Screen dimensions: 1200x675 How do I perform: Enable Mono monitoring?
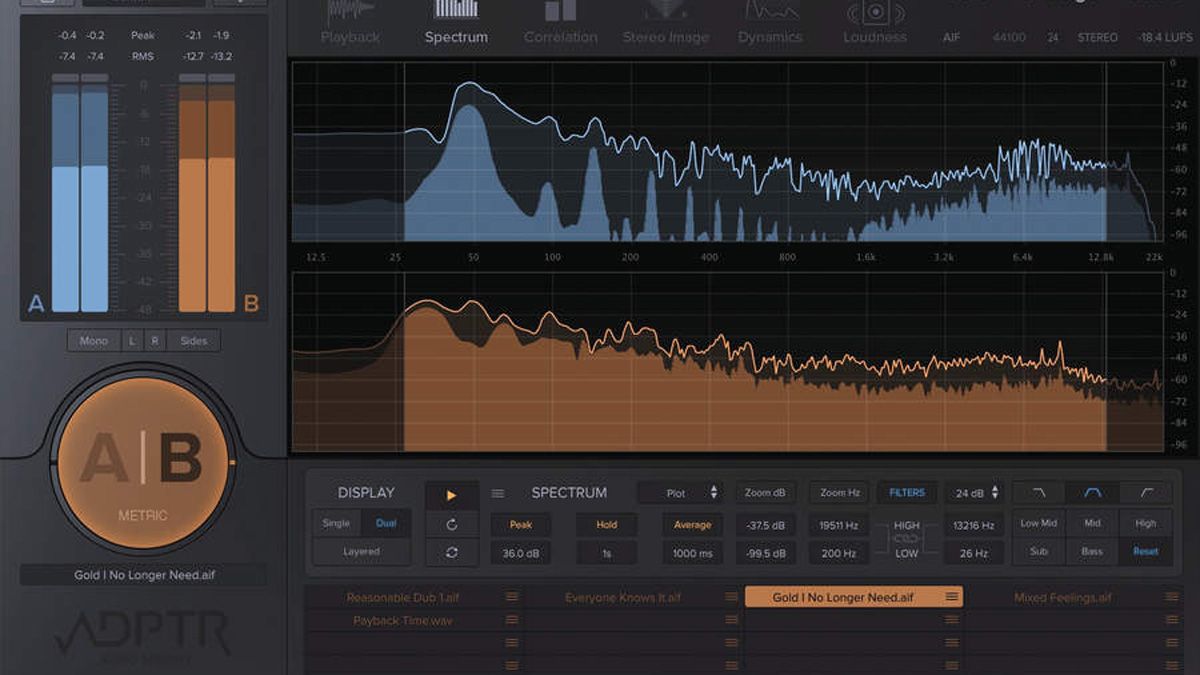pyautogui.click(x=94, y=341)
